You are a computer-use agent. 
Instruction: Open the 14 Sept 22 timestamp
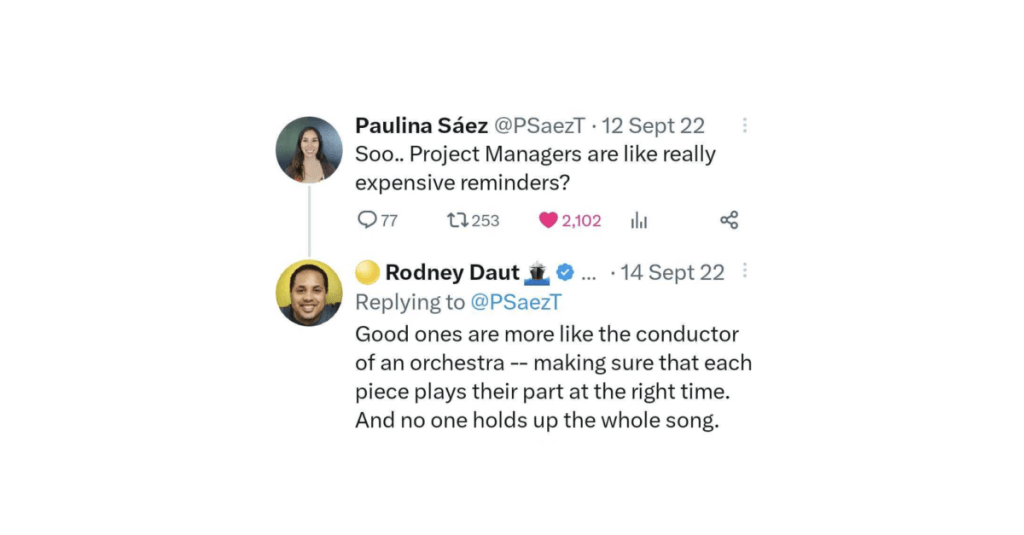click(672, 273)
